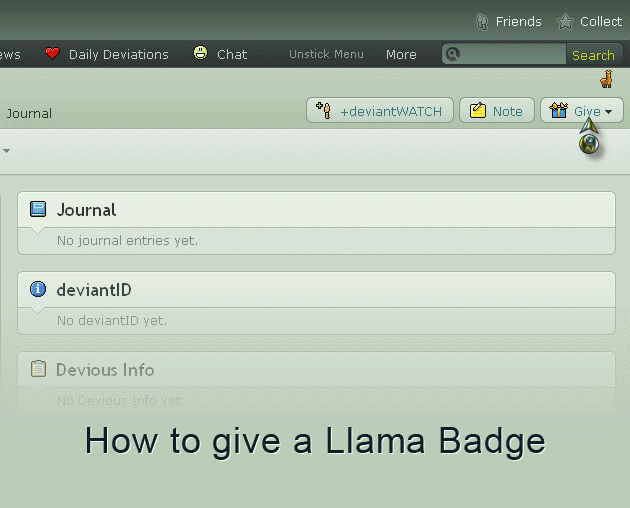Screen dimensions: 630x508
Task: Click the red heart Daily Deviations icon
Action: (x=53, y=54)
